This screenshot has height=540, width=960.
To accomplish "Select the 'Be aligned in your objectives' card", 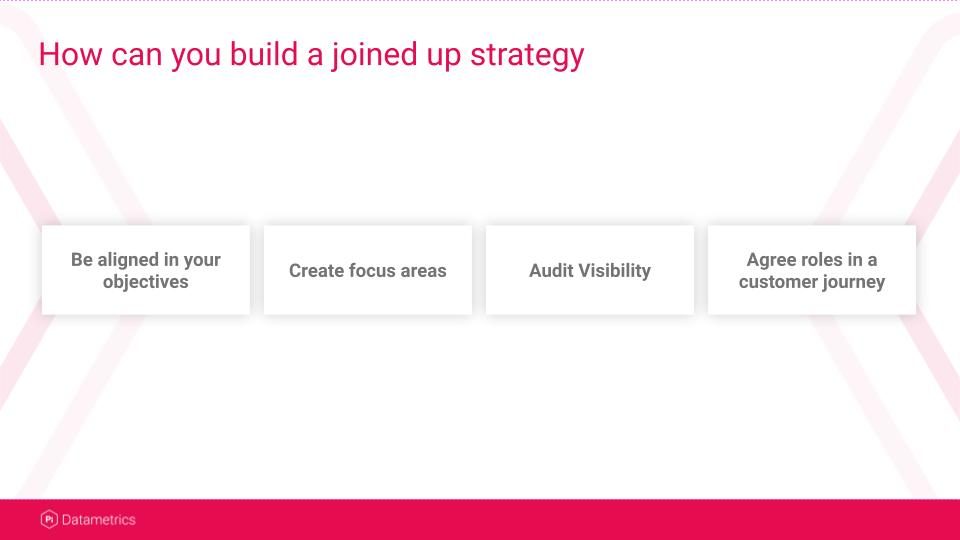I will tap(146, 270).
